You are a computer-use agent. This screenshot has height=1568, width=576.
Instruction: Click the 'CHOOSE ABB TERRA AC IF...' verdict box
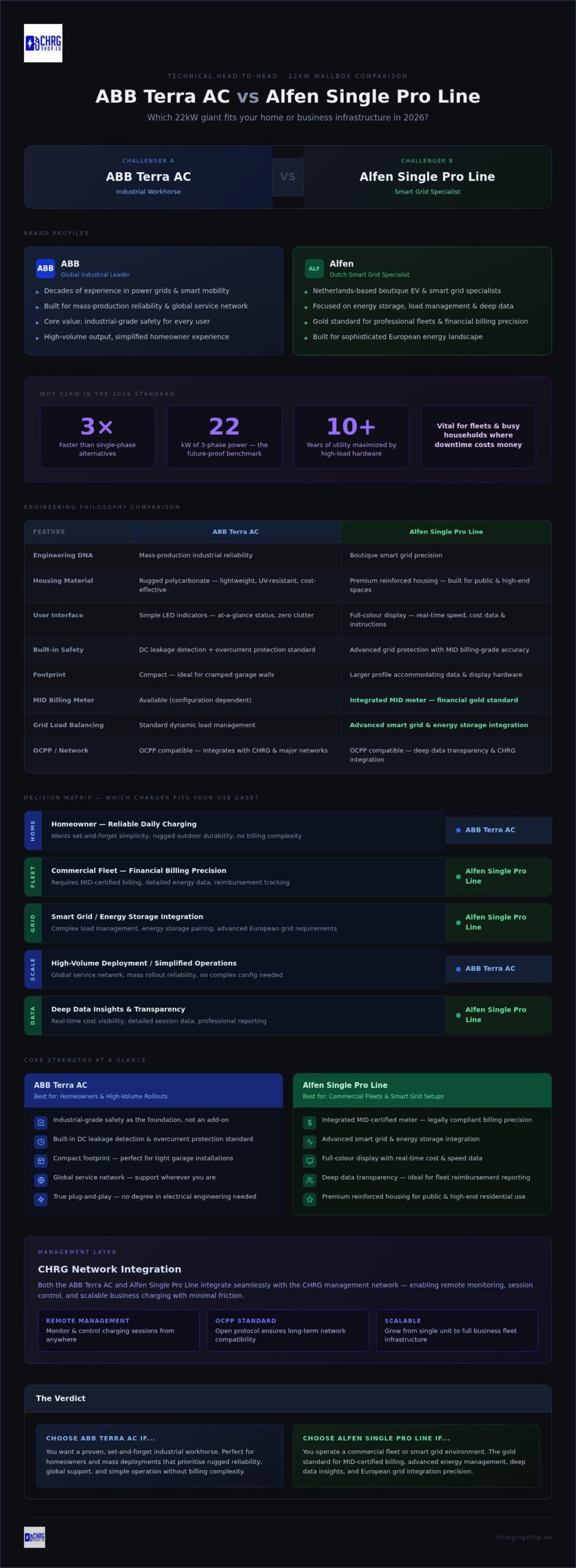tap(159, 1456)
